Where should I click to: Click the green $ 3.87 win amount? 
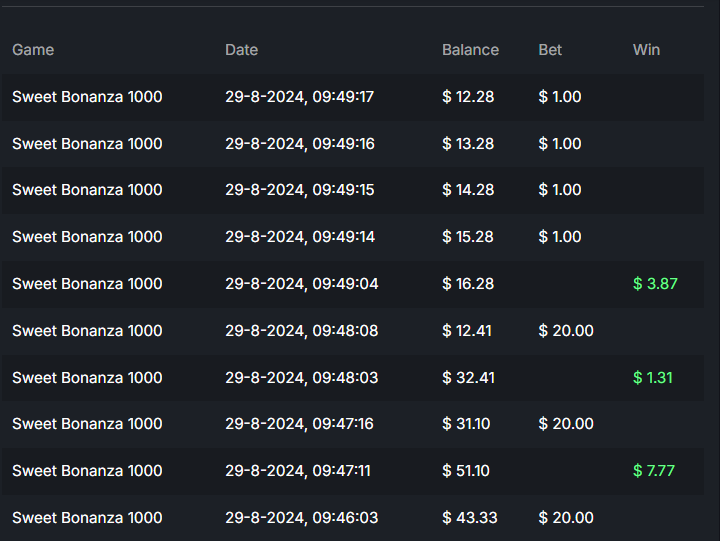(x=655, y=284)
